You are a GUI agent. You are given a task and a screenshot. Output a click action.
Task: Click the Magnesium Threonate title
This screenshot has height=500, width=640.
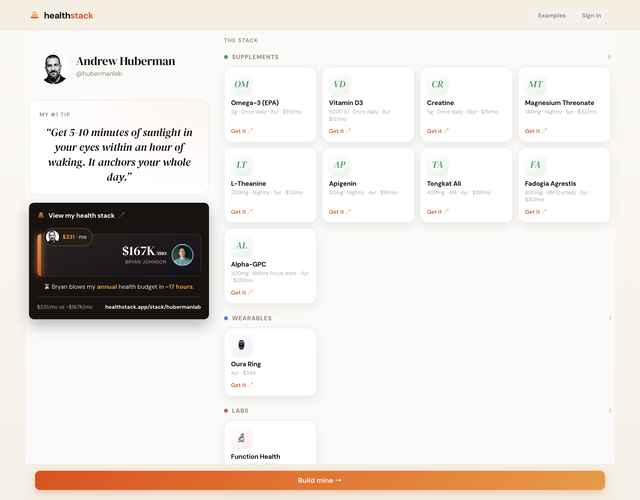tap(559, 103)
